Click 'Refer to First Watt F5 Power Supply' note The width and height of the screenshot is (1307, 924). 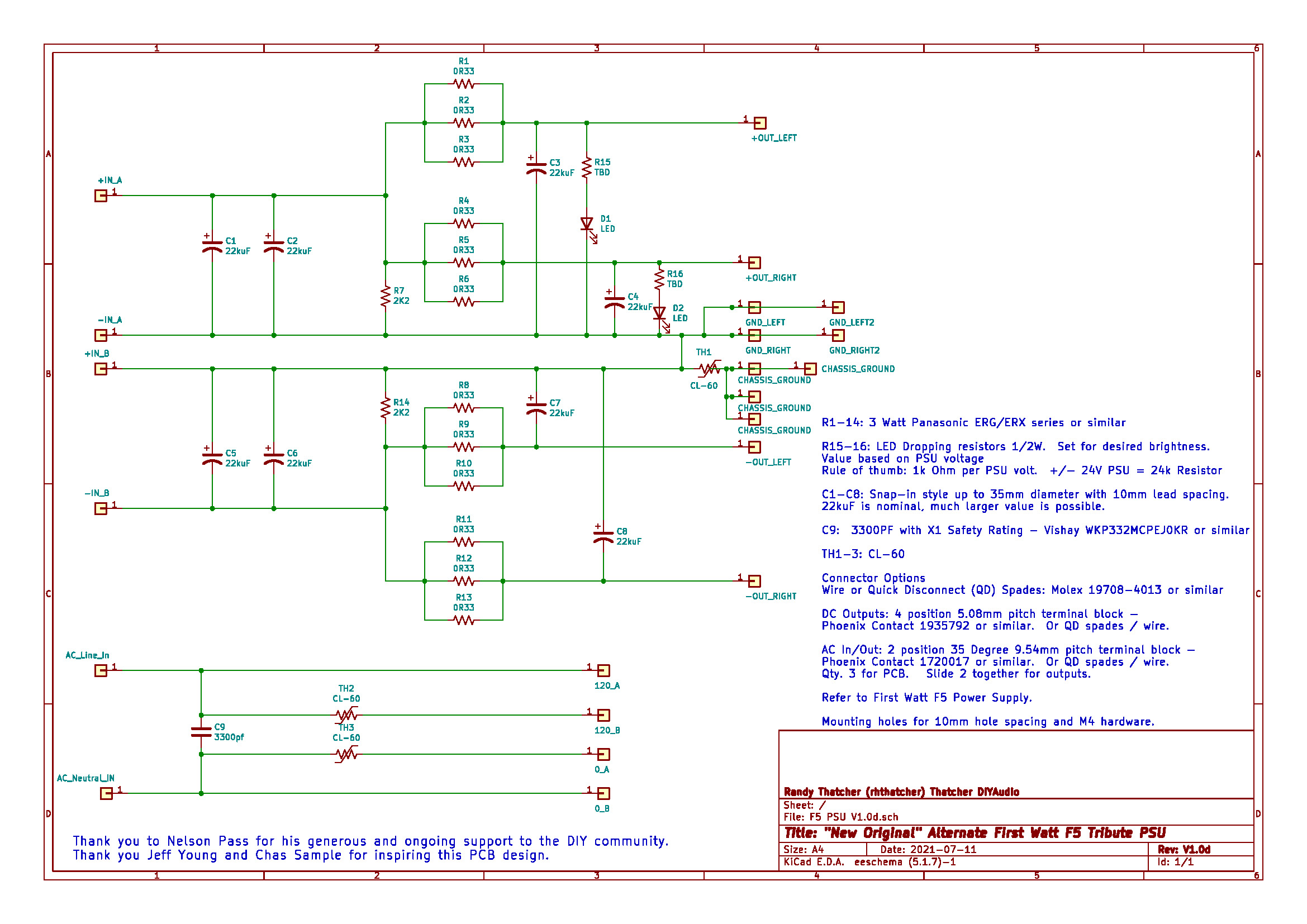click(x=926, y=698)
